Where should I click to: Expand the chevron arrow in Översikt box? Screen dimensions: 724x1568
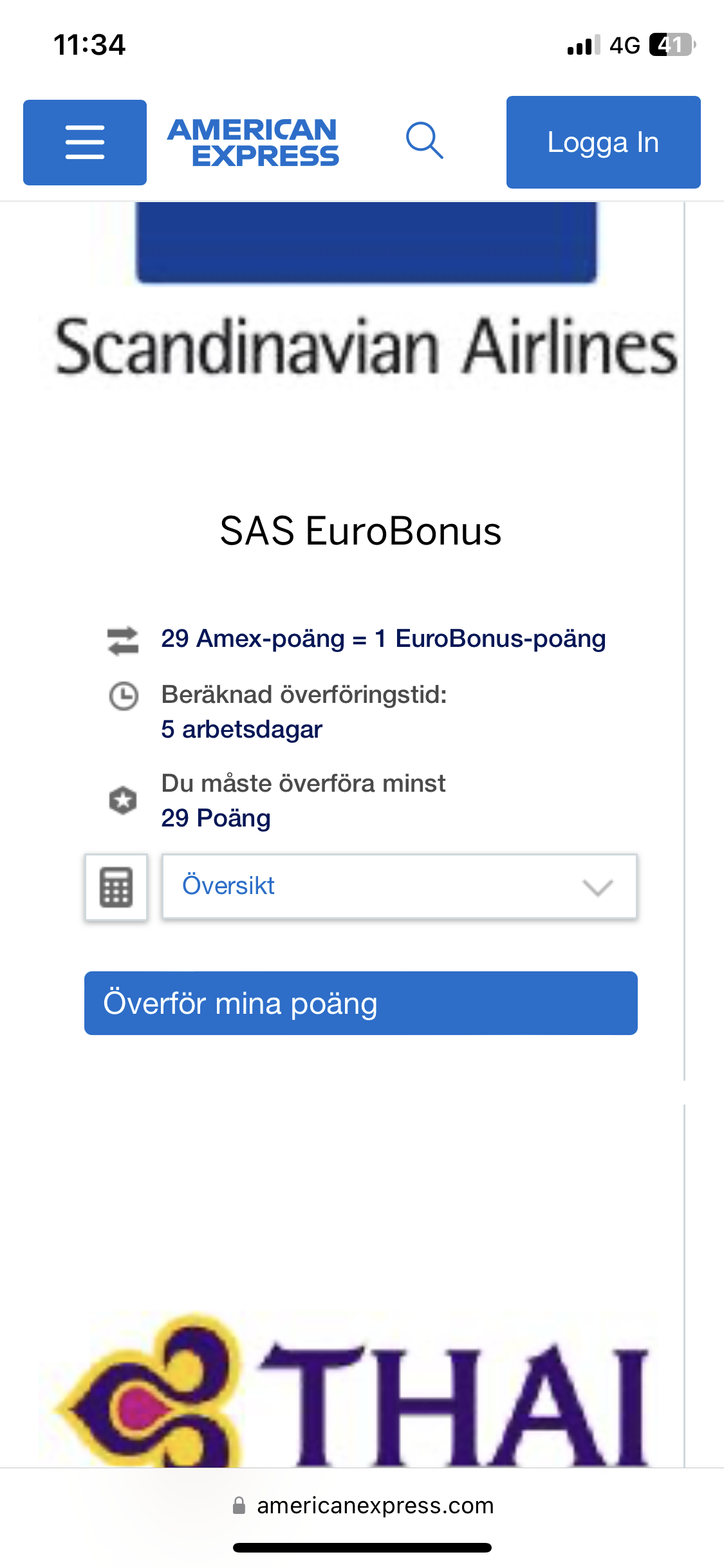[x=597, y=888]
